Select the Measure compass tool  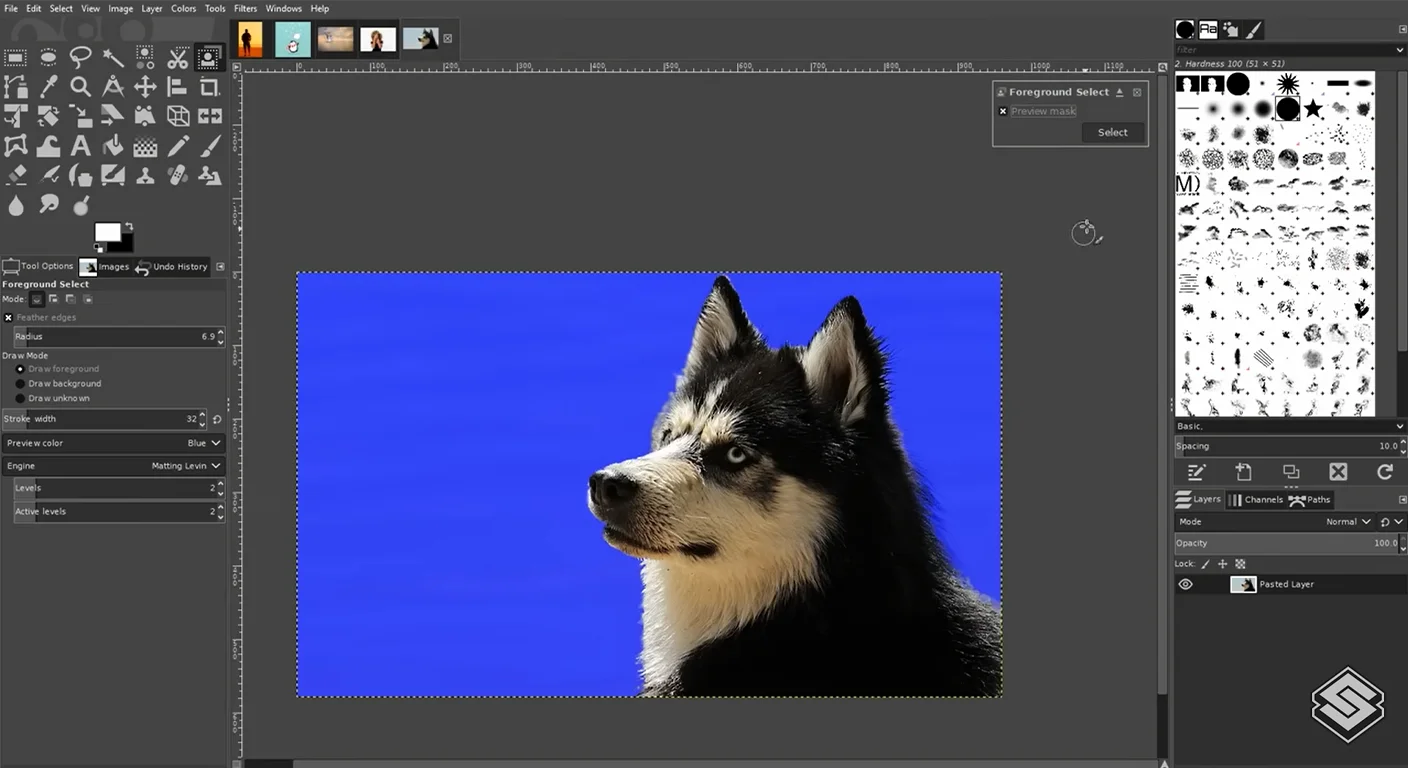[x=113, y=87]
